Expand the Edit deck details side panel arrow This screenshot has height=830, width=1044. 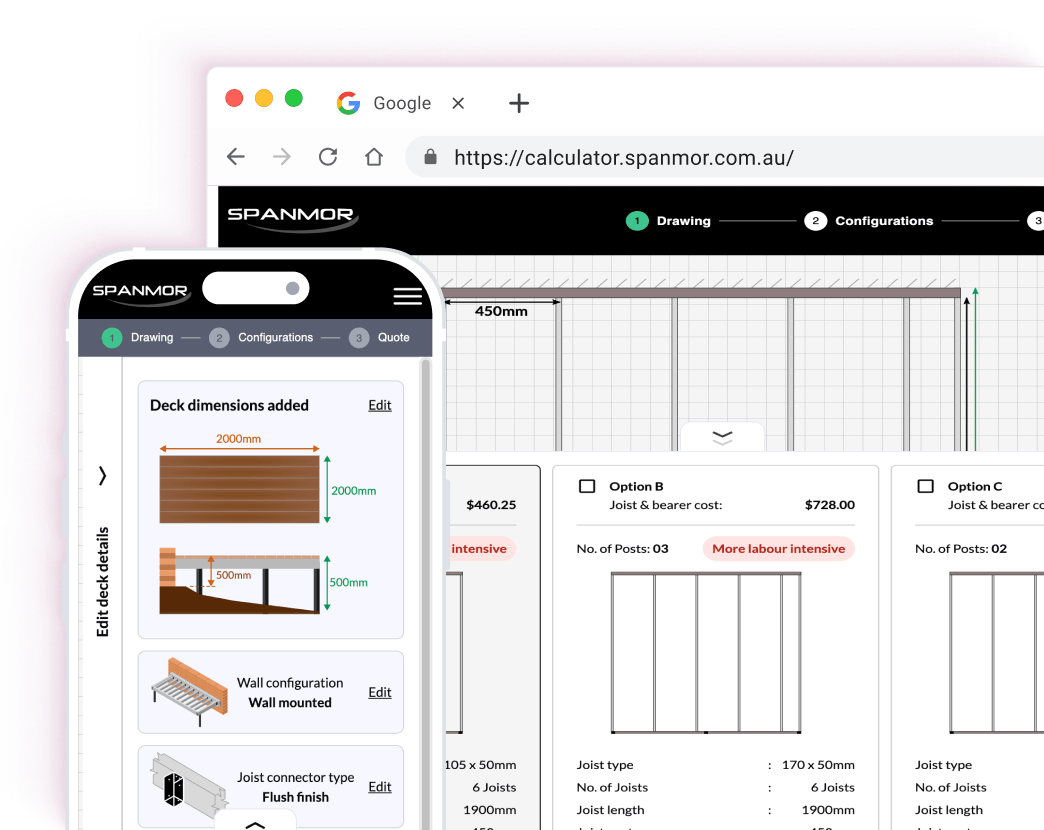[102, 475]
